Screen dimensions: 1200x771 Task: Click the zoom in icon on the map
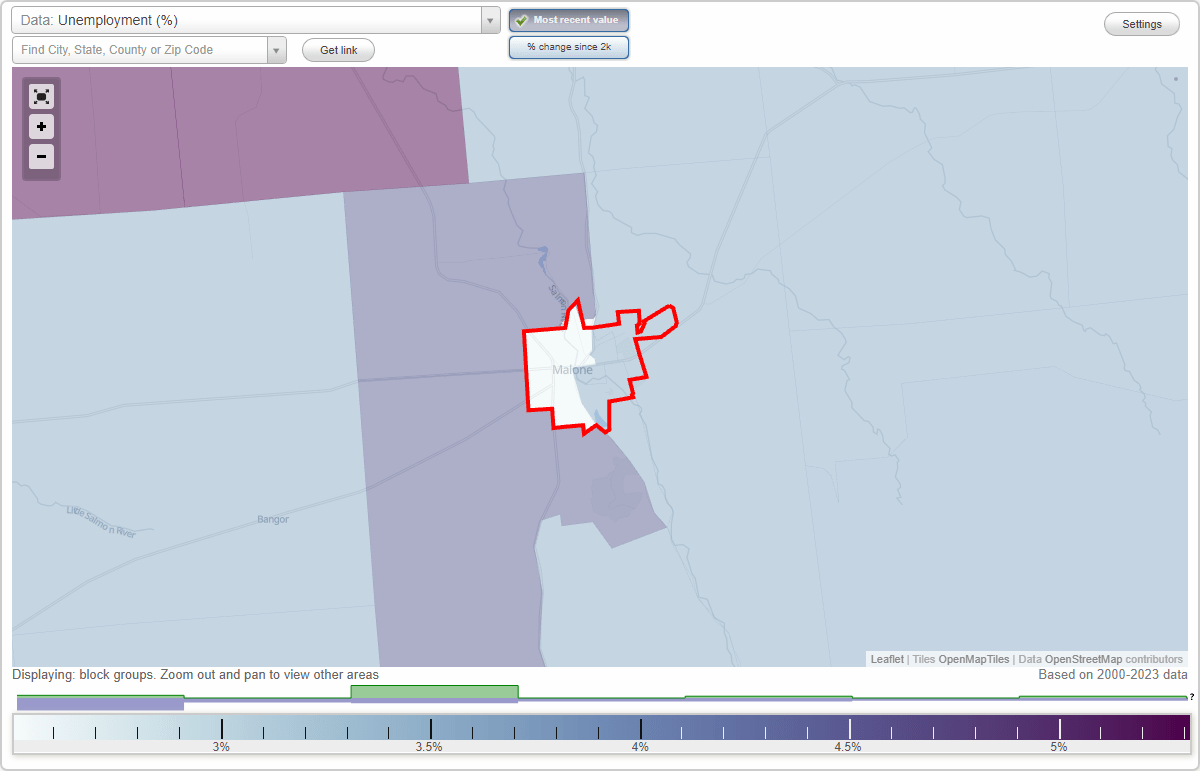41,127
